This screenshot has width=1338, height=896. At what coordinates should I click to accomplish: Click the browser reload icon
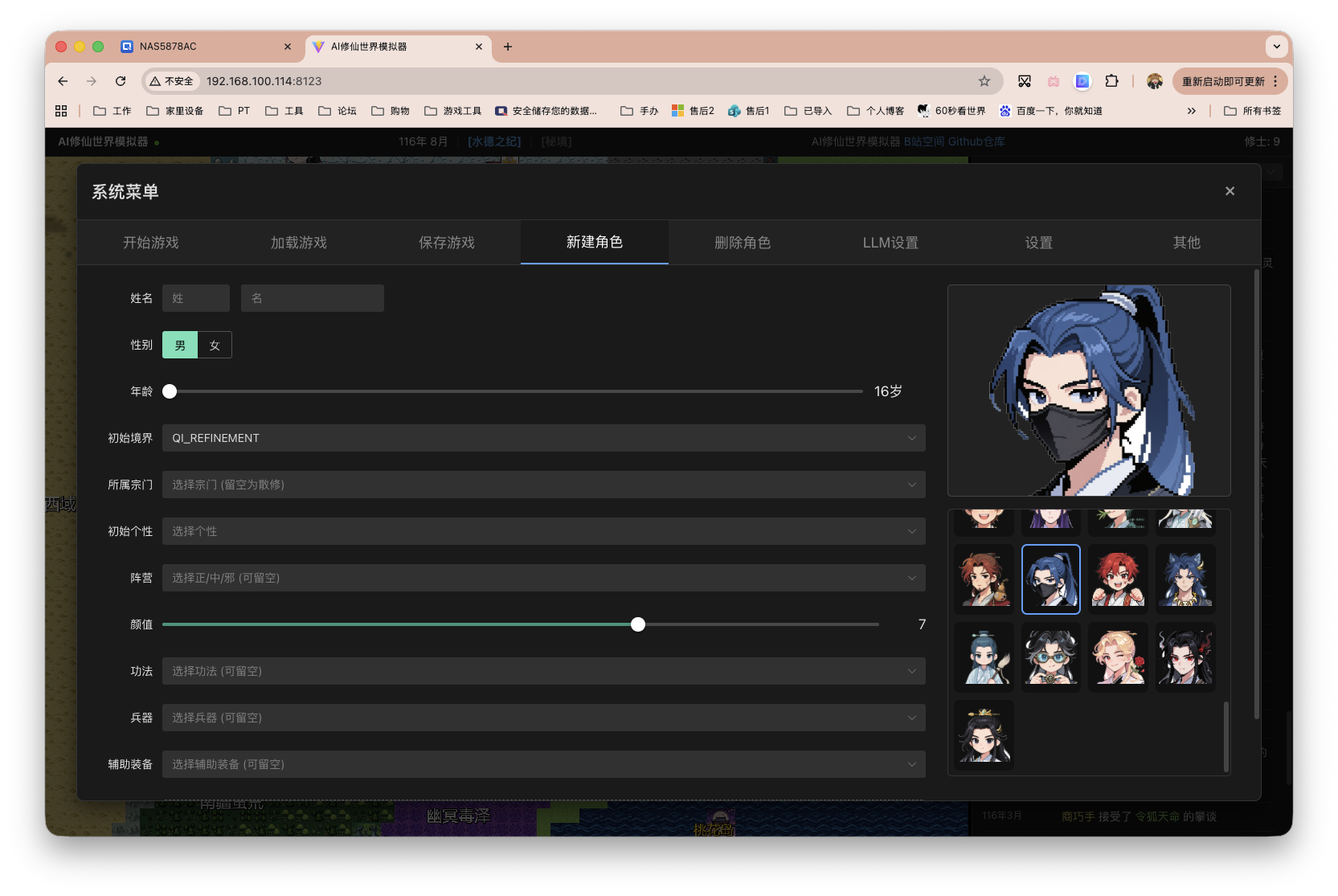click(121, 81)
